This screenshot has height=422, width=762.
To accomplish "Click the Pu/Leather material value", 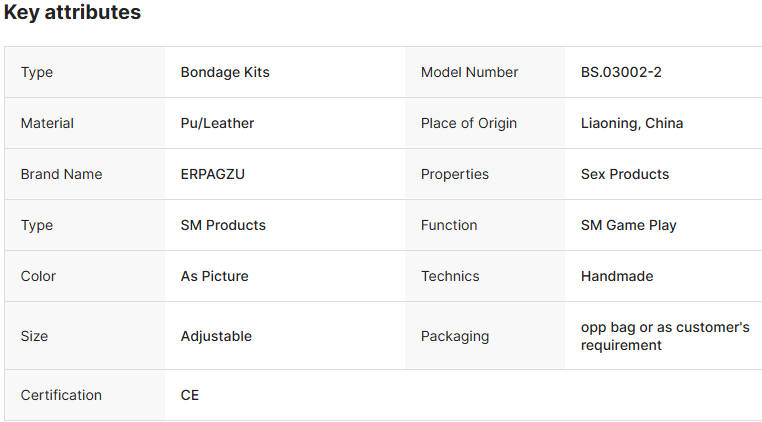I will point(217,123).
